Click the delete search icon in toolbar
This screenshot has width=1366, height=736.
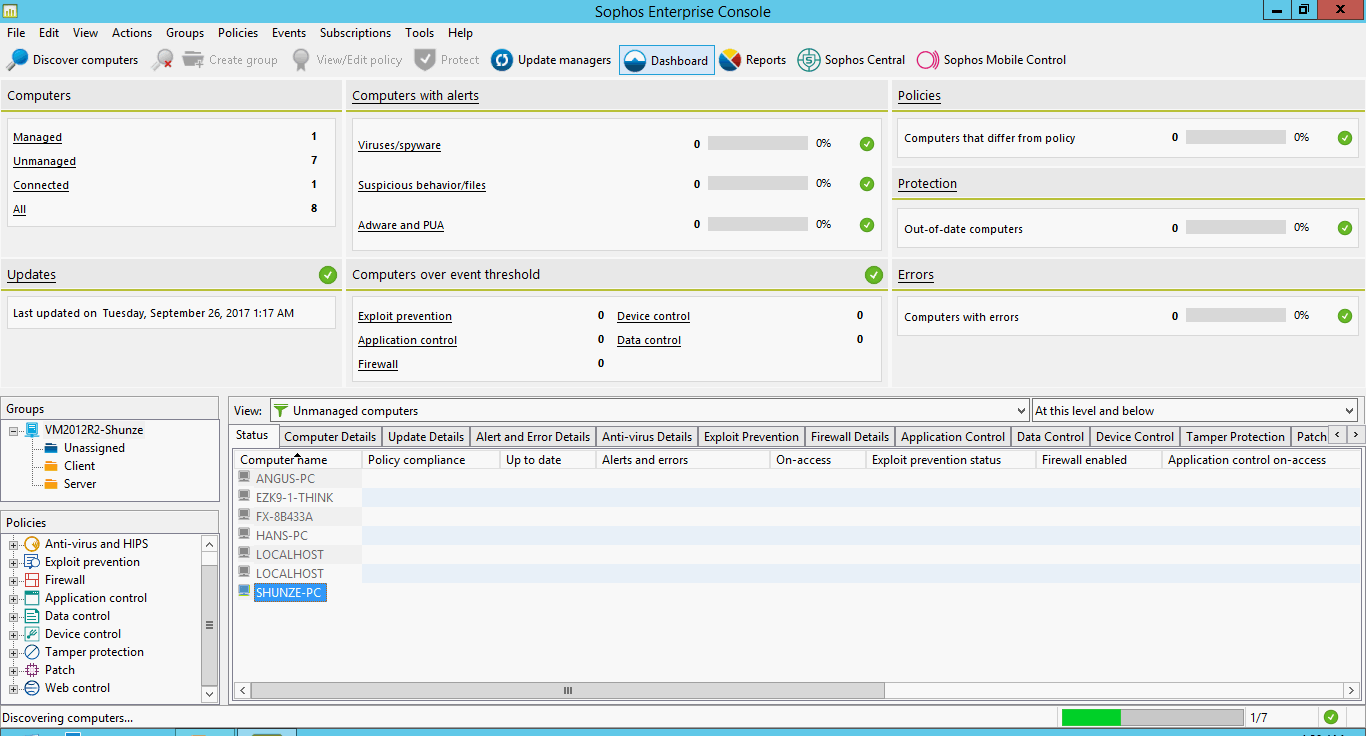tap(162, 60)
